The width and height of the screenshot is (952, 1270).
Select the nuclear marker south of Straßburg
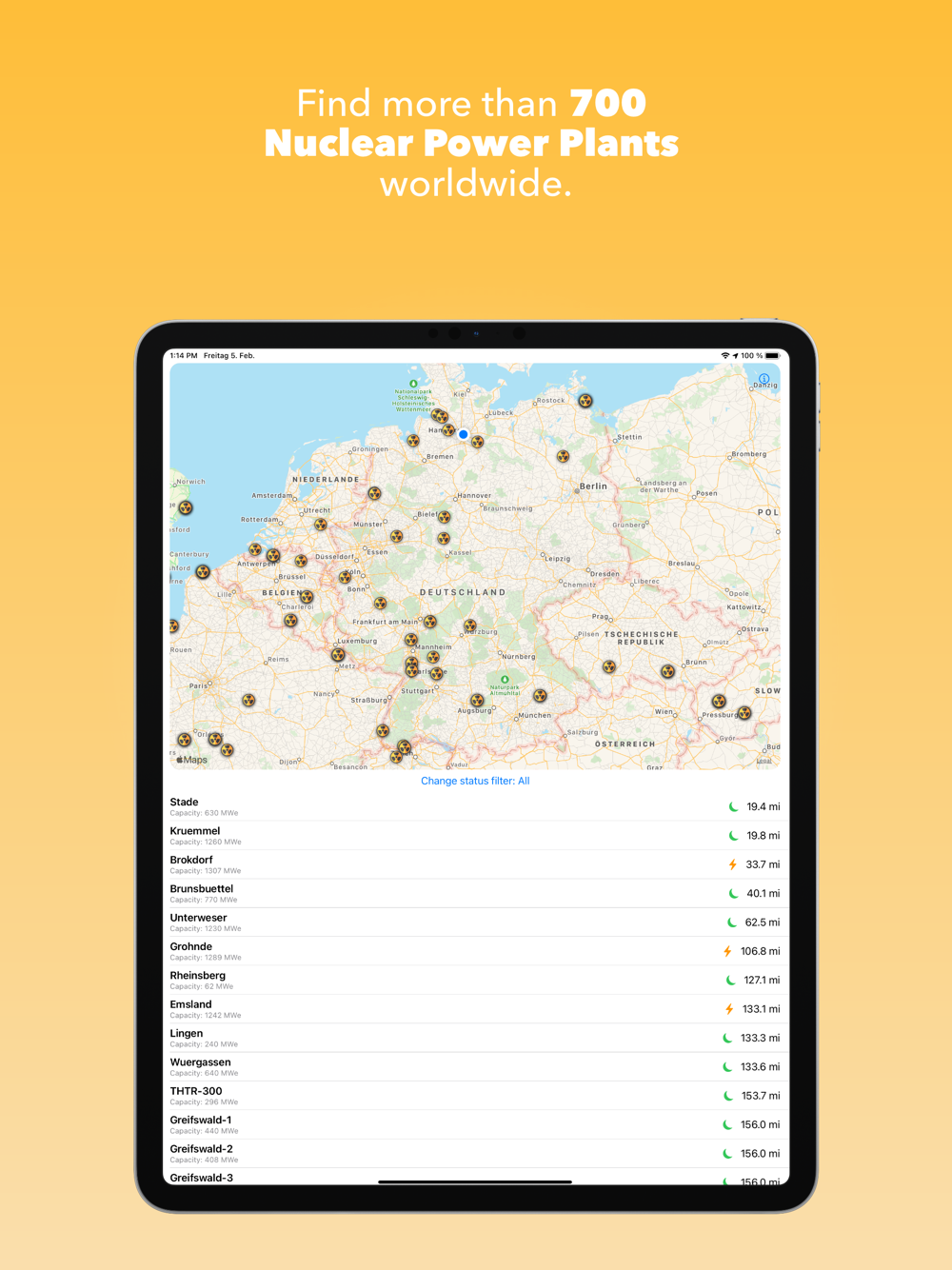click(x=383, y=731)
